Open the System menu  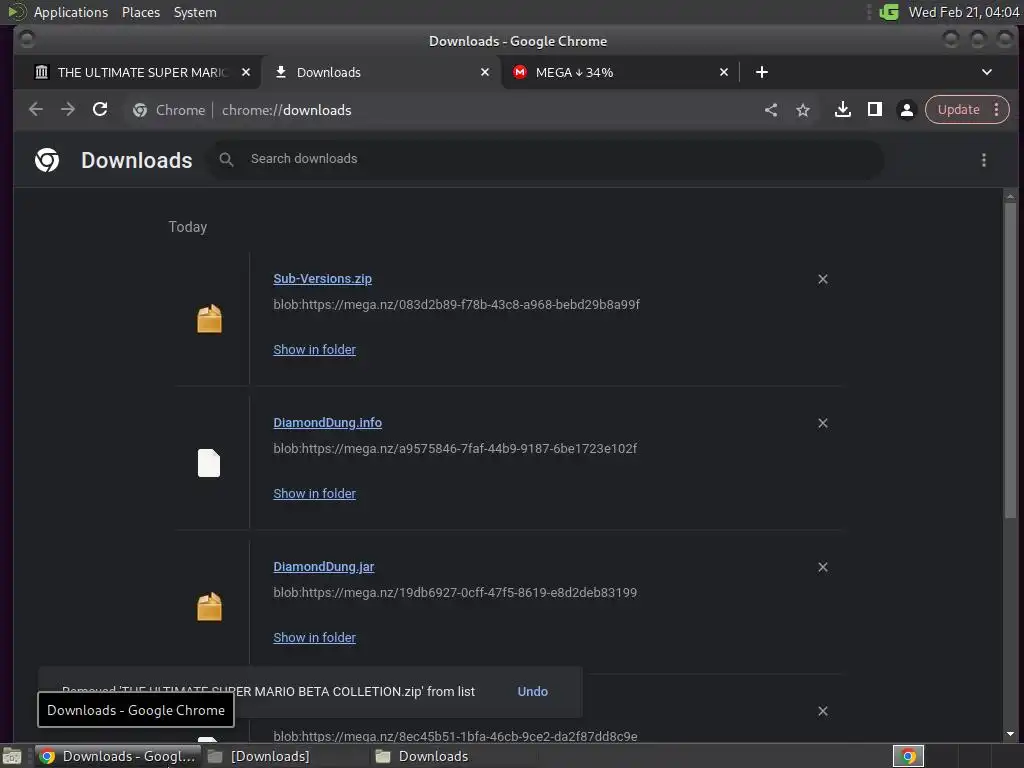[195, 12]
